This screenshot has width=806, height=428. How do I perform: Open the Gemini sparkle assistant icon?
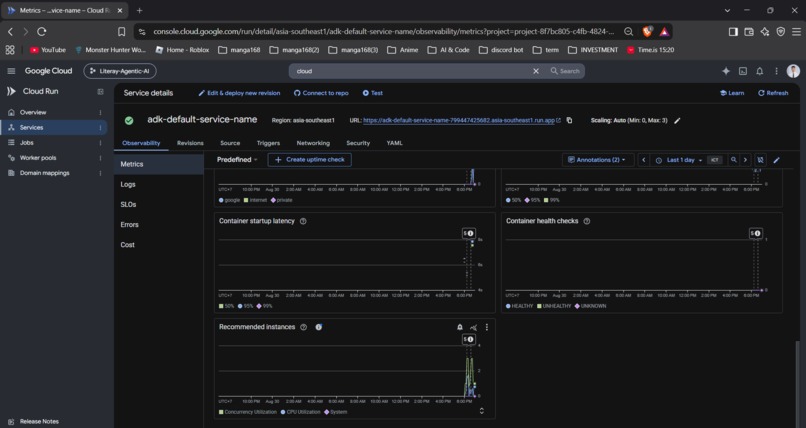tap(726, 71)
